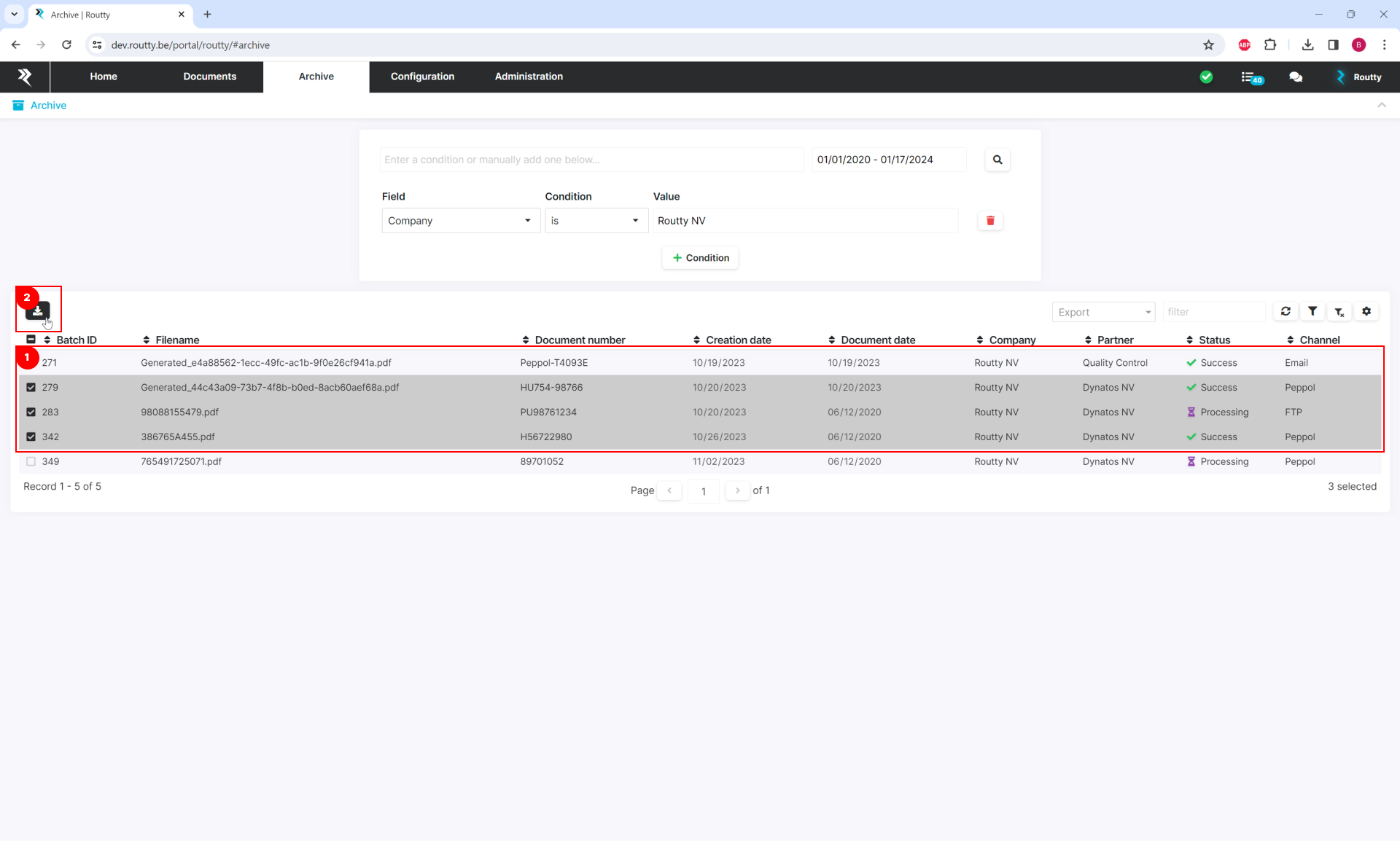Expand the Export dropdown
This screenshot has width=1400, height=841.
[1103, 312]
